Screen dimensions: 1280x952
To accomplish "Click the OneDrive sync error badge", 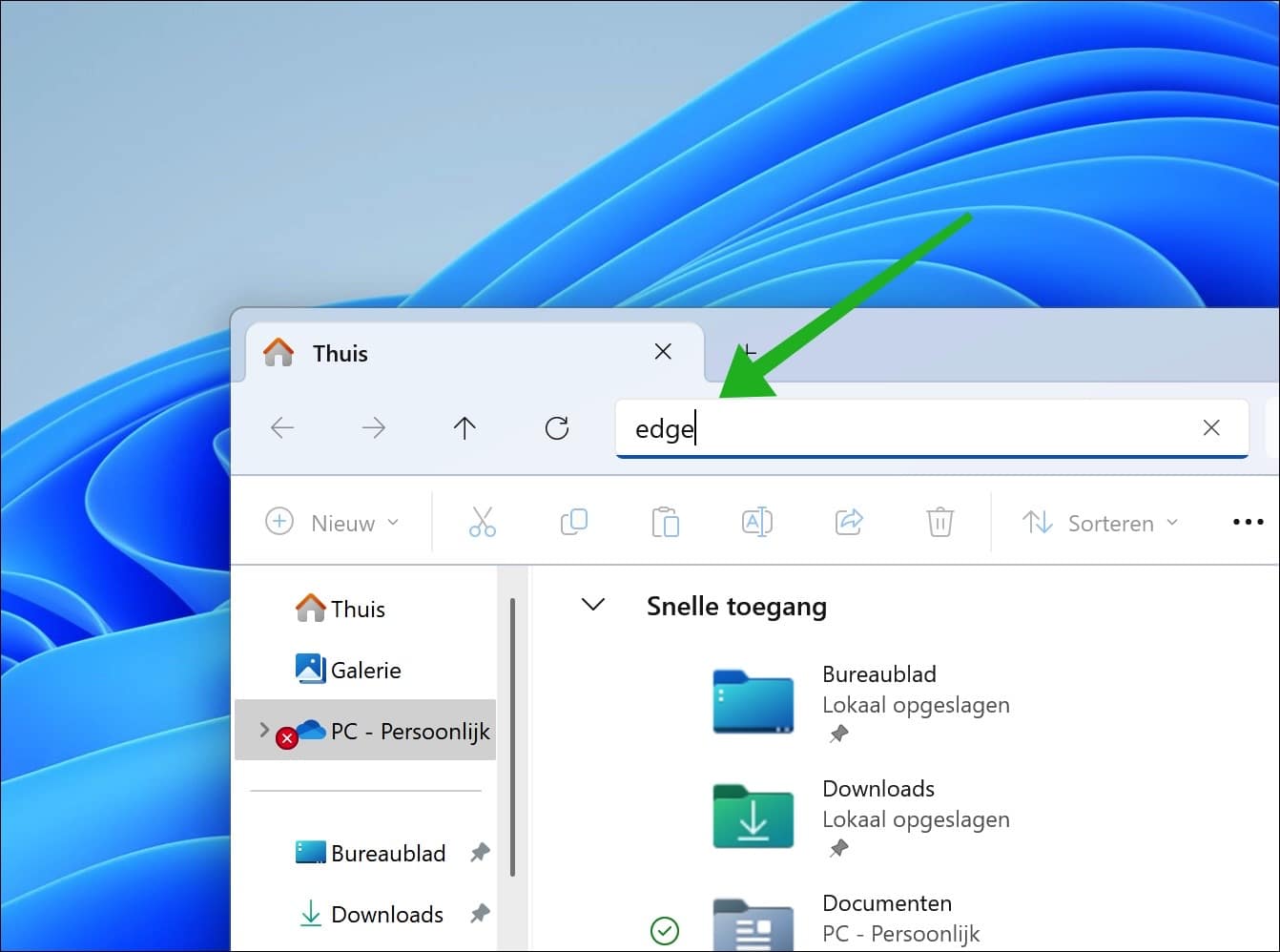I will [x=289, y=737].
